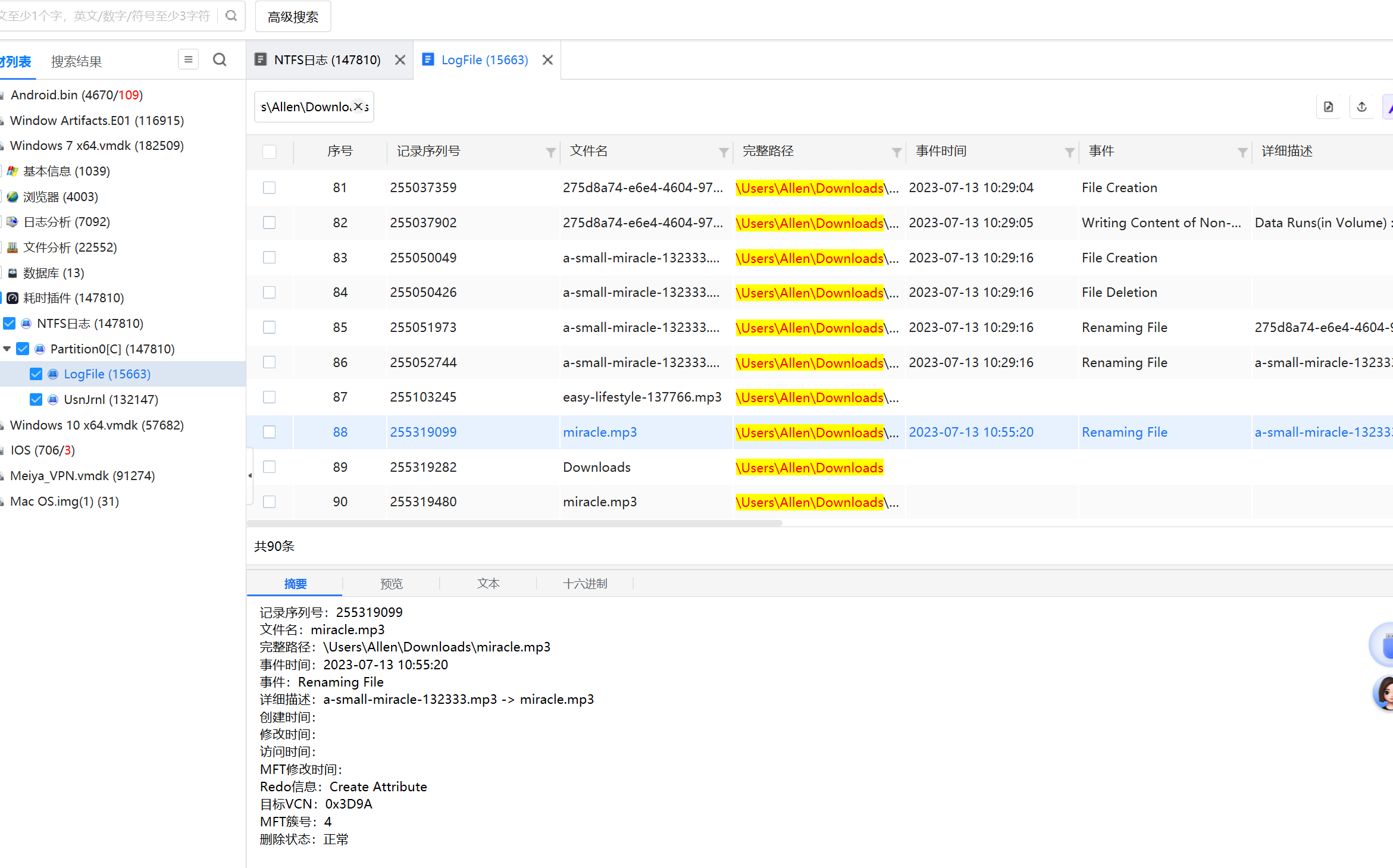Select Windows 10 x64.vmdk (57682) item
The image size is (1393, 868).
(x=96, y=425)
